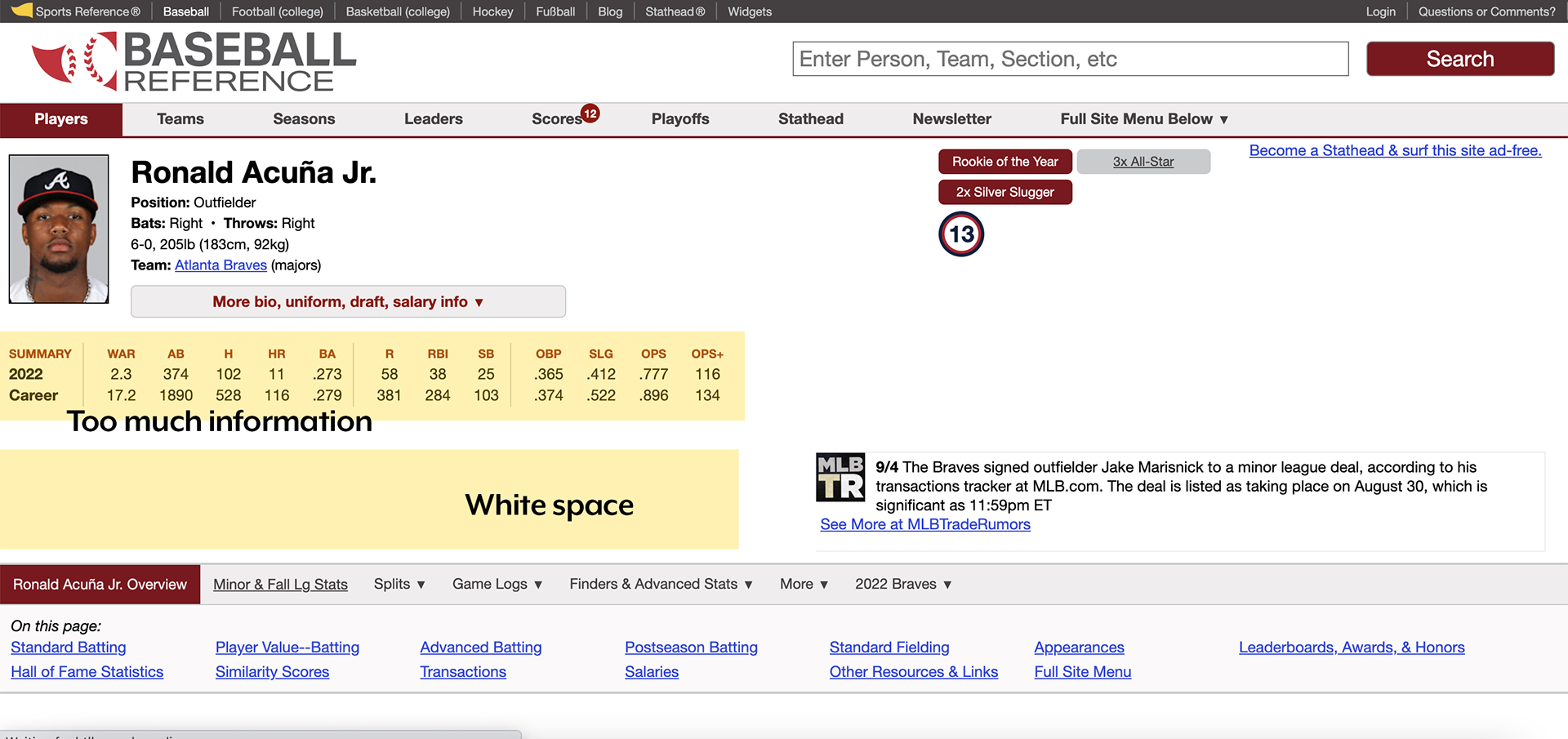Click the 2x Silver Slugger badge
The height and width of the screenshot is (739, 1568).
1005,192
